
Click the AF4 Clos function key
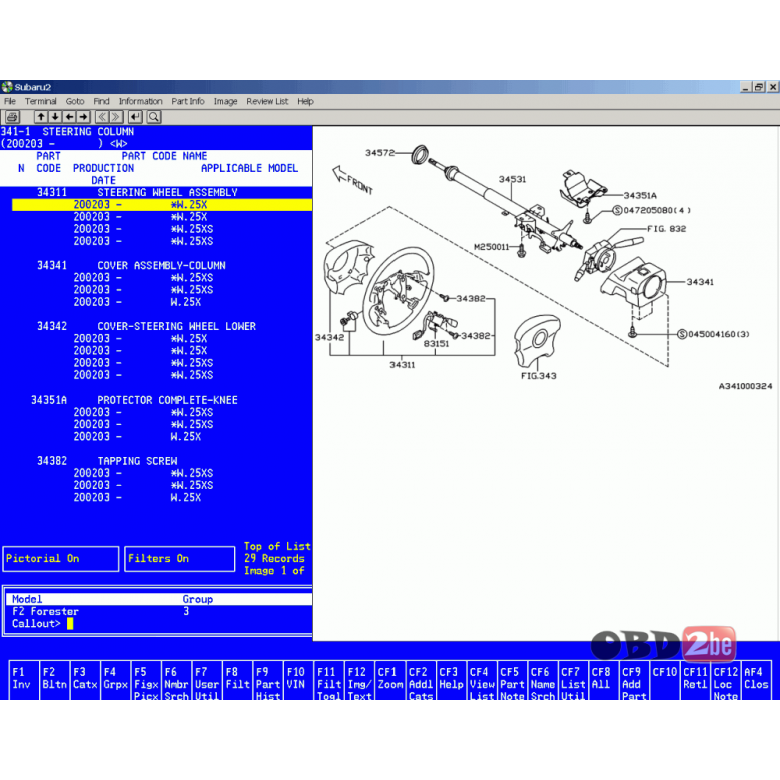click(757, 680)
